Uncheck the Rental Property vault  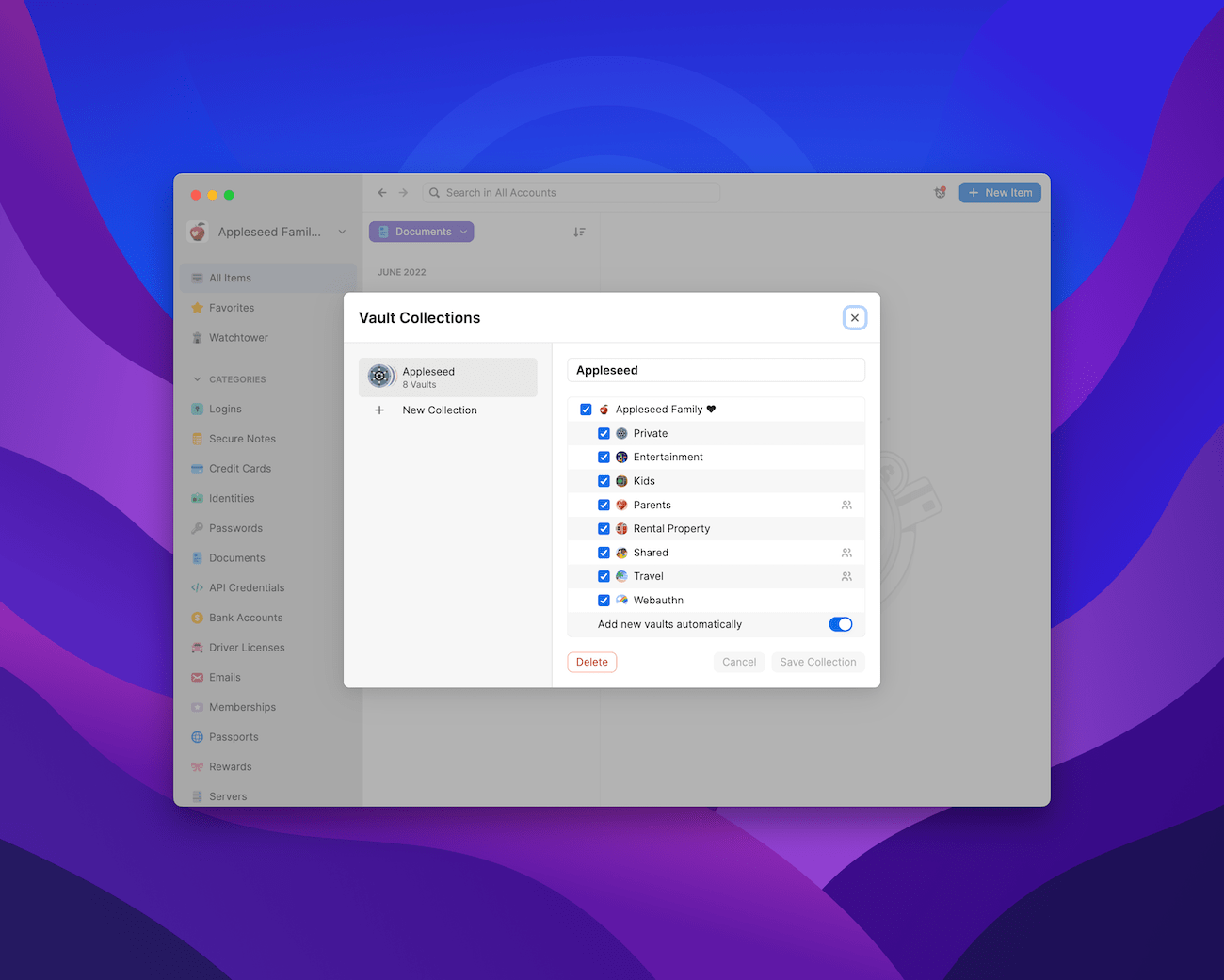[604, 528]
